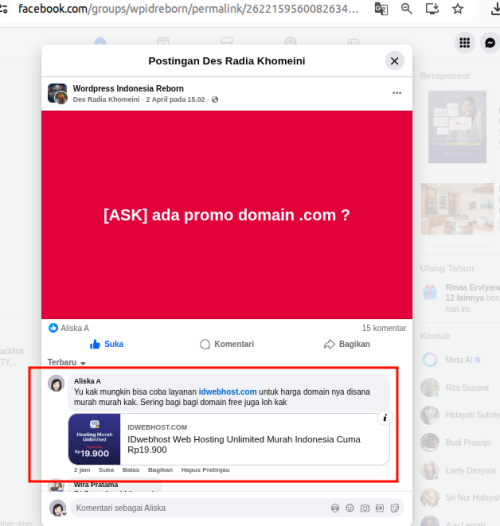Click the download icon in browser toolbar
This screenshot has height=526, width=500.
(x=496, y=9)
